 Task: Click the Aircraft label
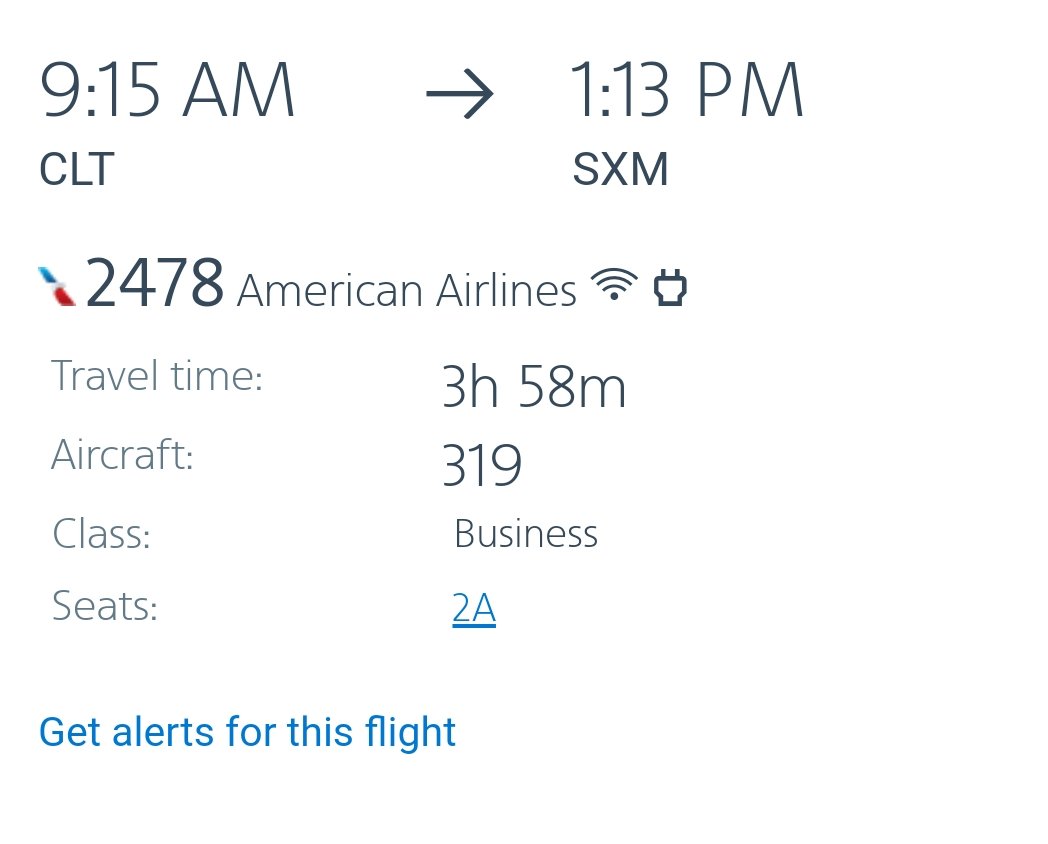122,456
